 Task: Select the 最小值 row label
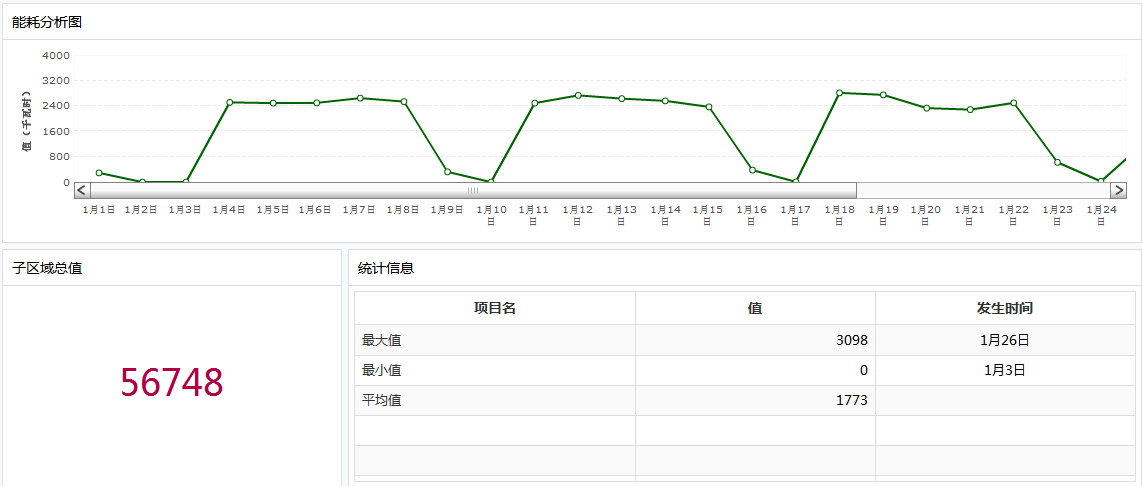[381, 370]
